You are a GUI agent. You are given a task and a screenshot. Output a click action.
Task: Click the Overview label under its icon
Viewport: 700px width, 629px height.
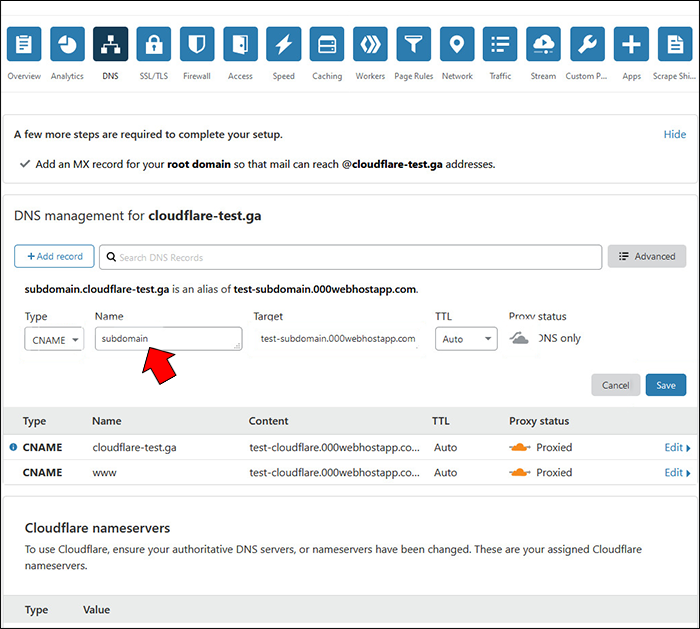[x=24, y=76]
